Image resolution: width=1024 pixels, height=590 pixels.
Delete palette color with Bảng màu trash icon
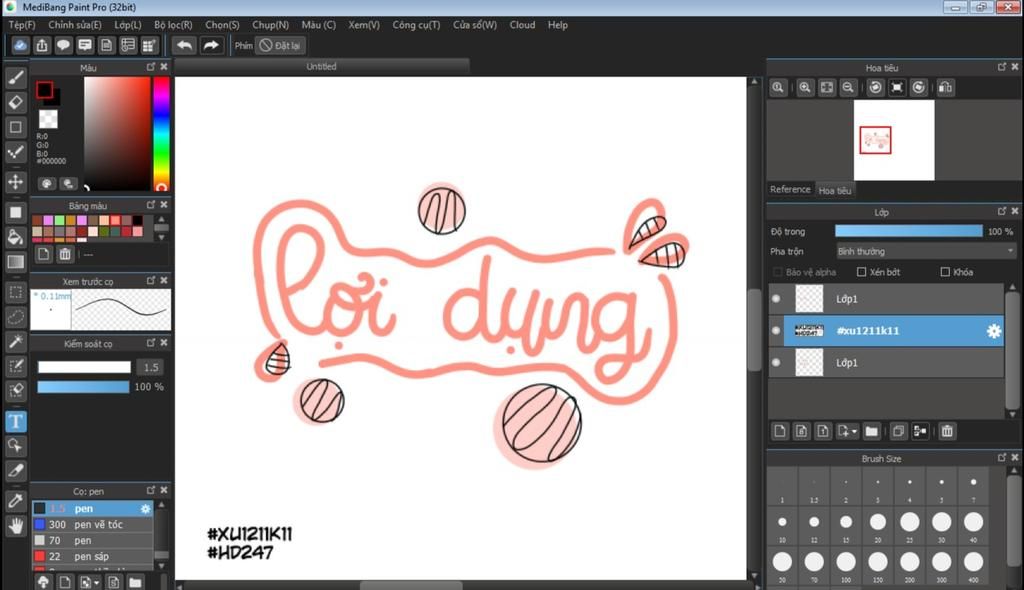(x=65, y=254)
